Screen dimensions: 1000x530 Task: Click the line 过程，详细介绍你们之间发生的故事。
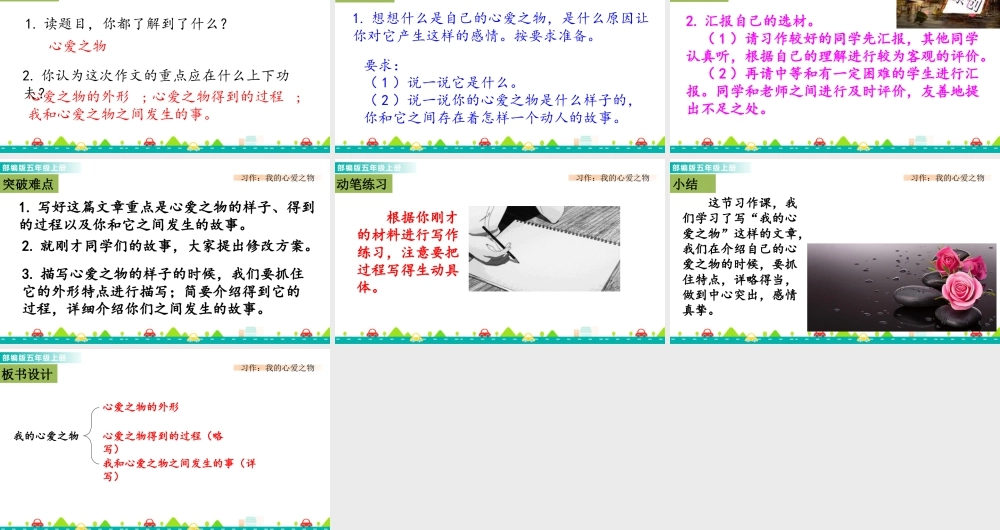[144, 309]
